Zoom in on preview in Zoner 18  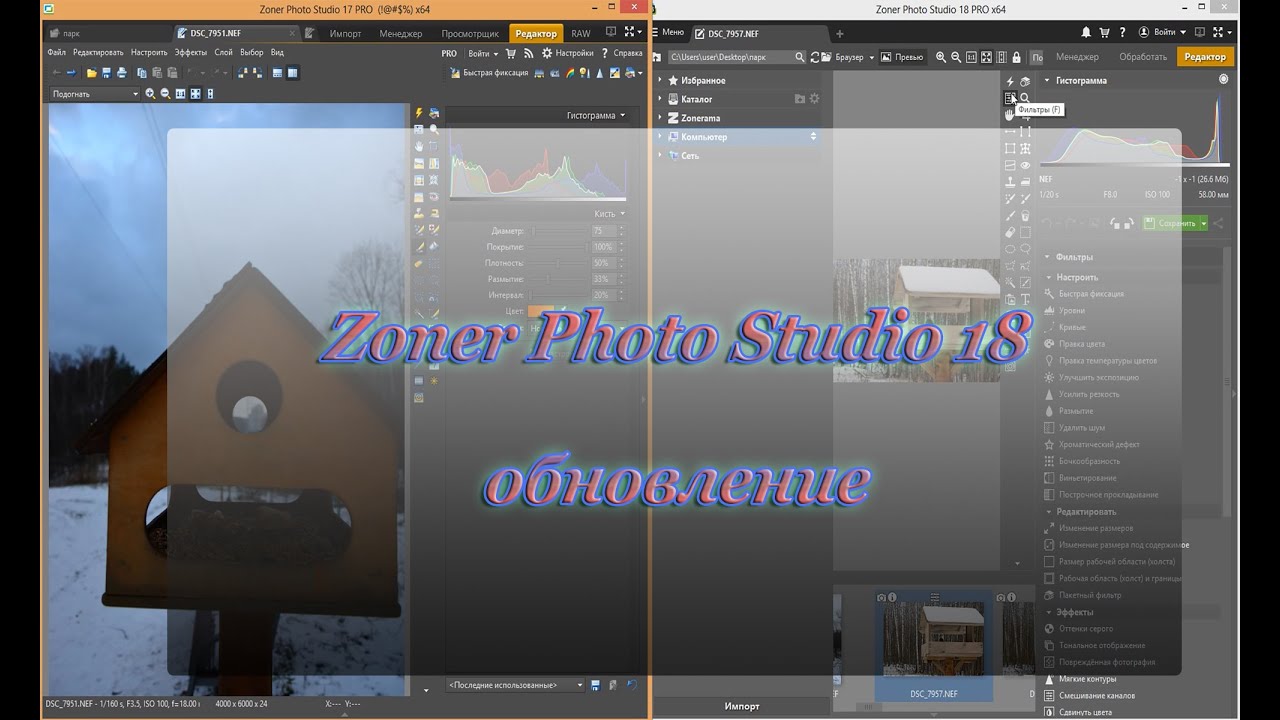pos(940,57)
